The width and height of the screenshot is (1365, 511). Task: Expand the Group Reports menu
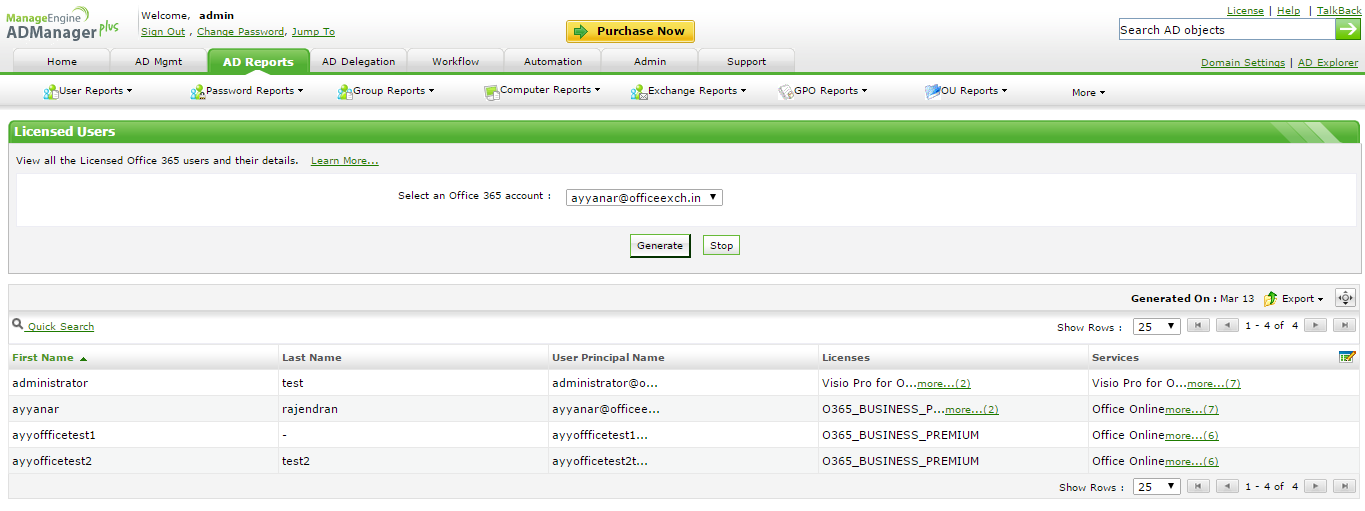coord(394,91)
